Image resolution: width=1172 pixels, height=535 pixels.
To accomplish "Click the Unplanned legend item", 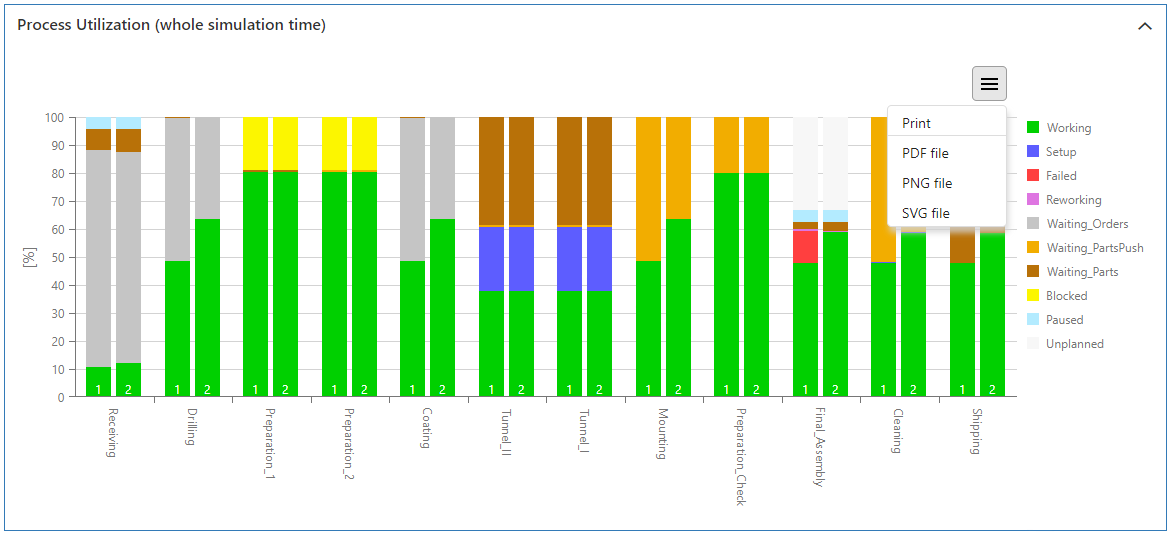I will point(1074,344).
